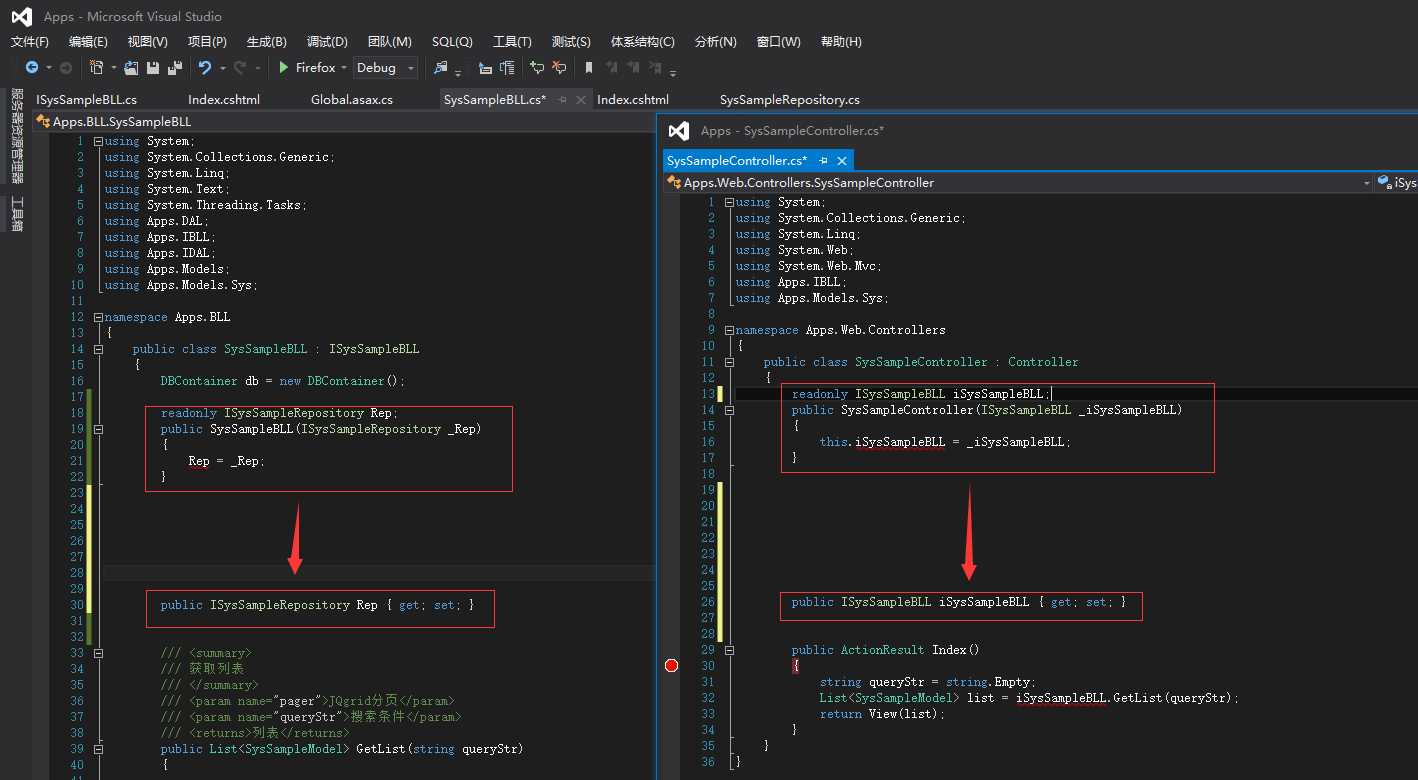
Task: Pin the SysSampleController.cs* tab
Action: point(823,161)
